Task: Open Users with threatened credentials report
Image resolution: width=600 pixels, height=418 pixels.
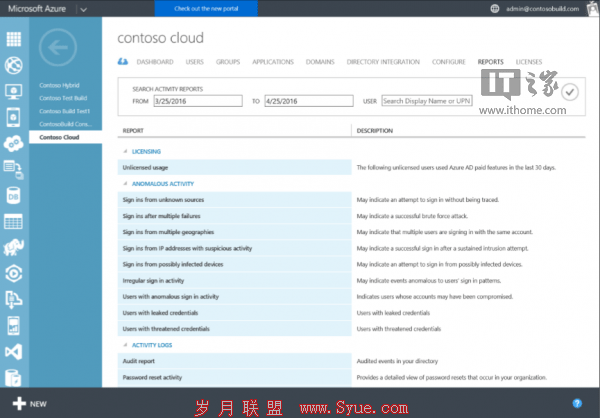Action: [x=235, y=329]
